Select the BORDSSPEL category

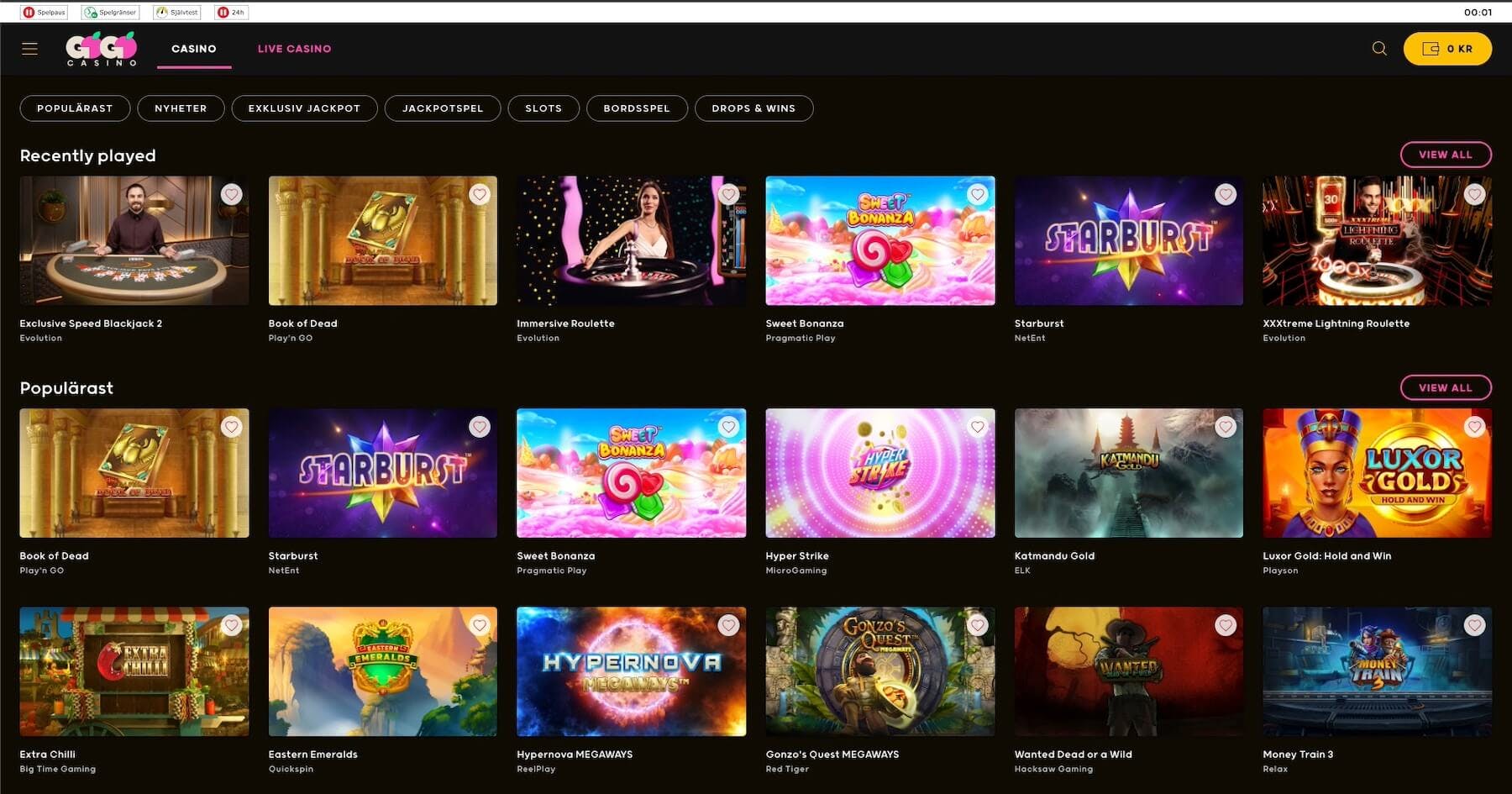point(637,108)
